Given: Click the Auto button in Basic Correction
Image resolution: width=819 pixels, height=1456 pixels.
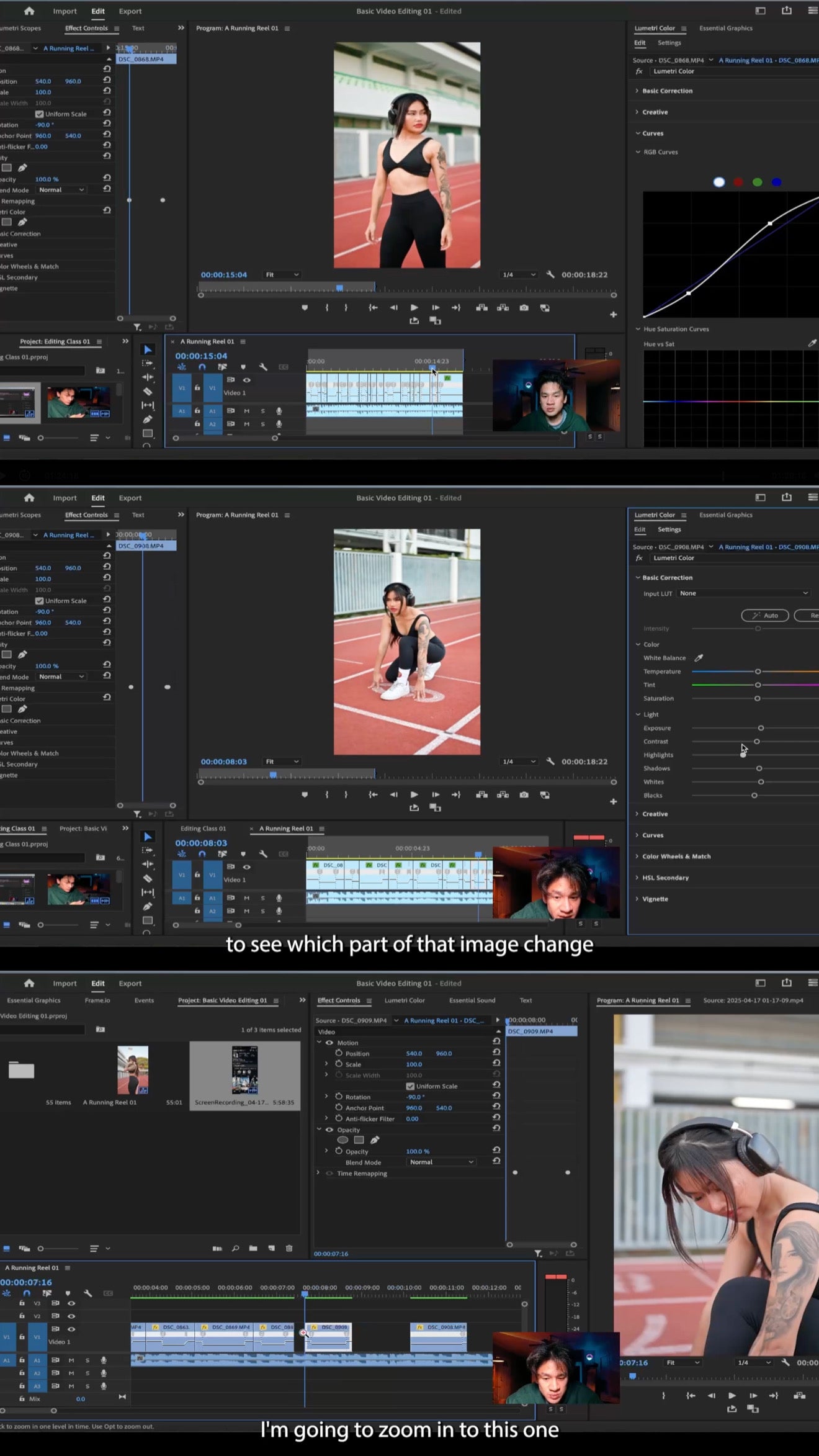Looking at the screenshot, I should click(x=765, y=616).
